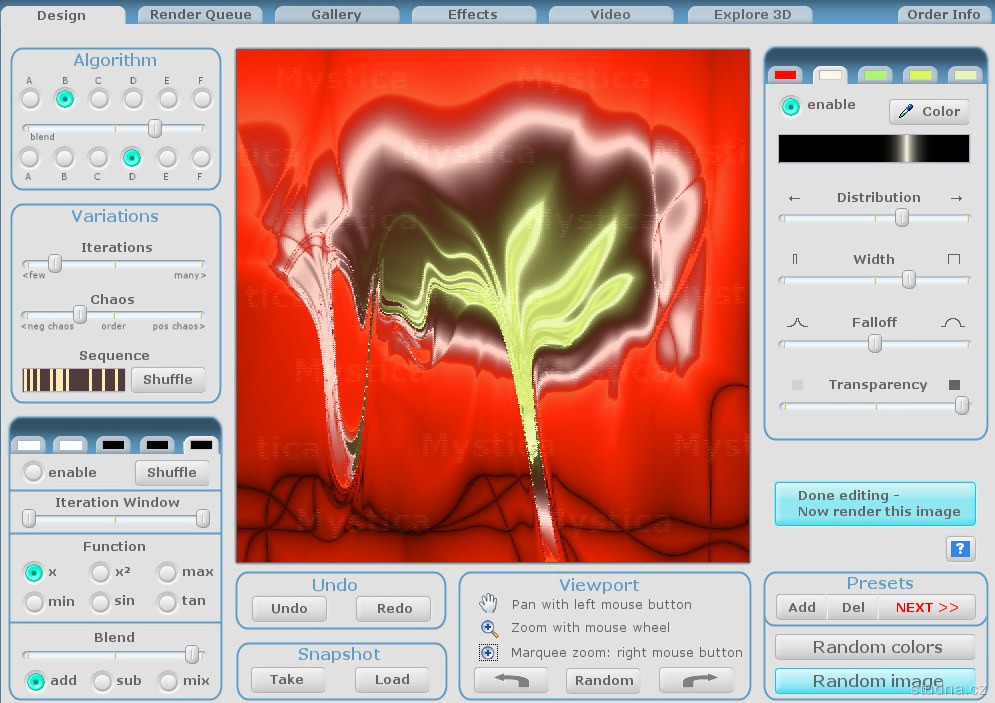Select algorithm F in the top row
This screenshot has width=995, height=703.
tap(202, 99)
